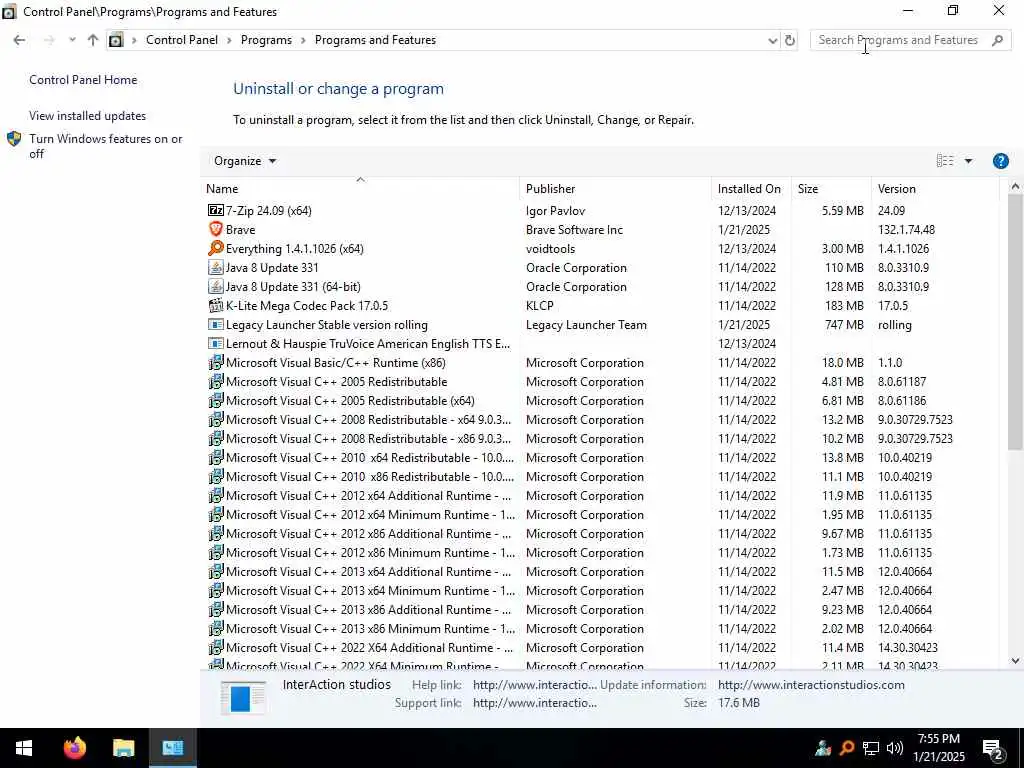Click the Legacy Launcher row icon
Screen dimensions: 1024x768
tap(216, 324)
